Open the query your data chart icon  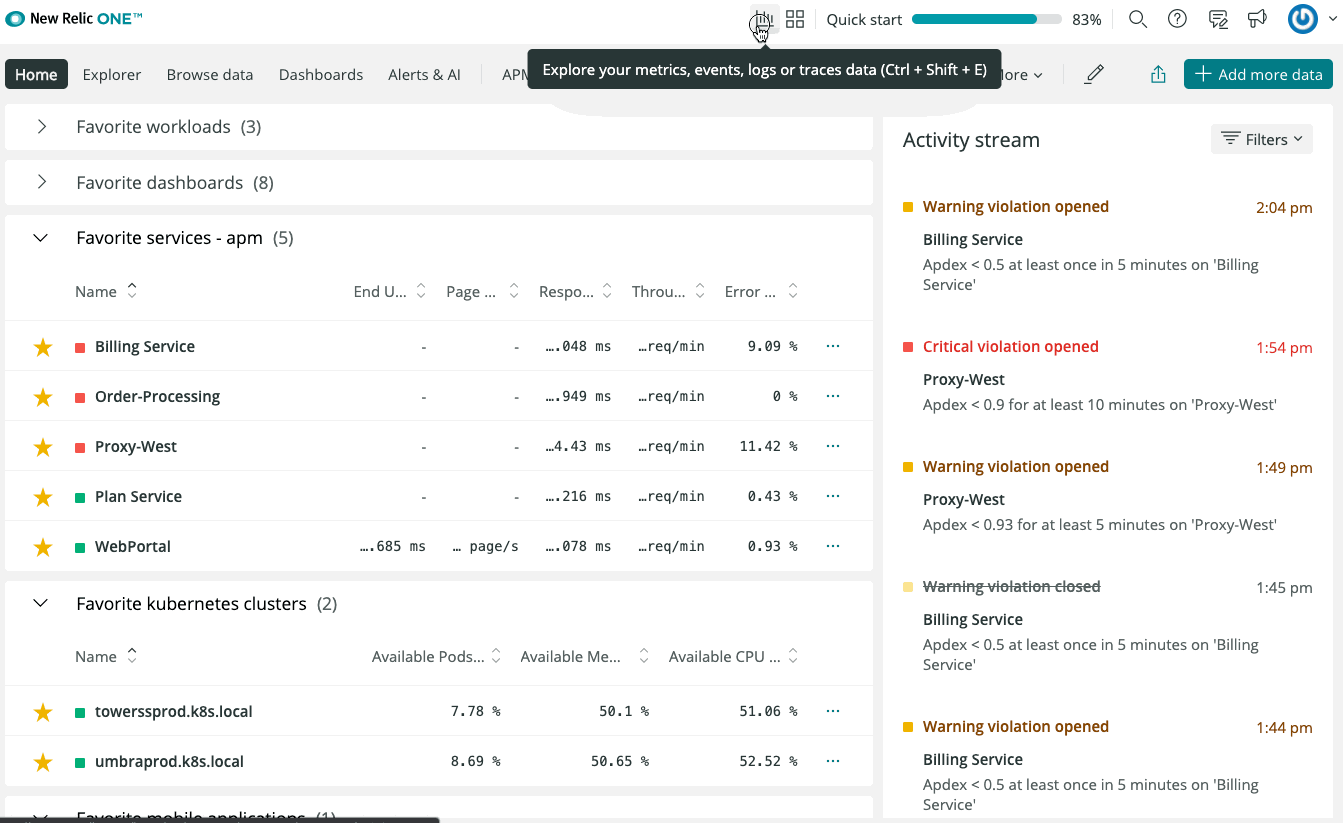(x=764, y=19)
